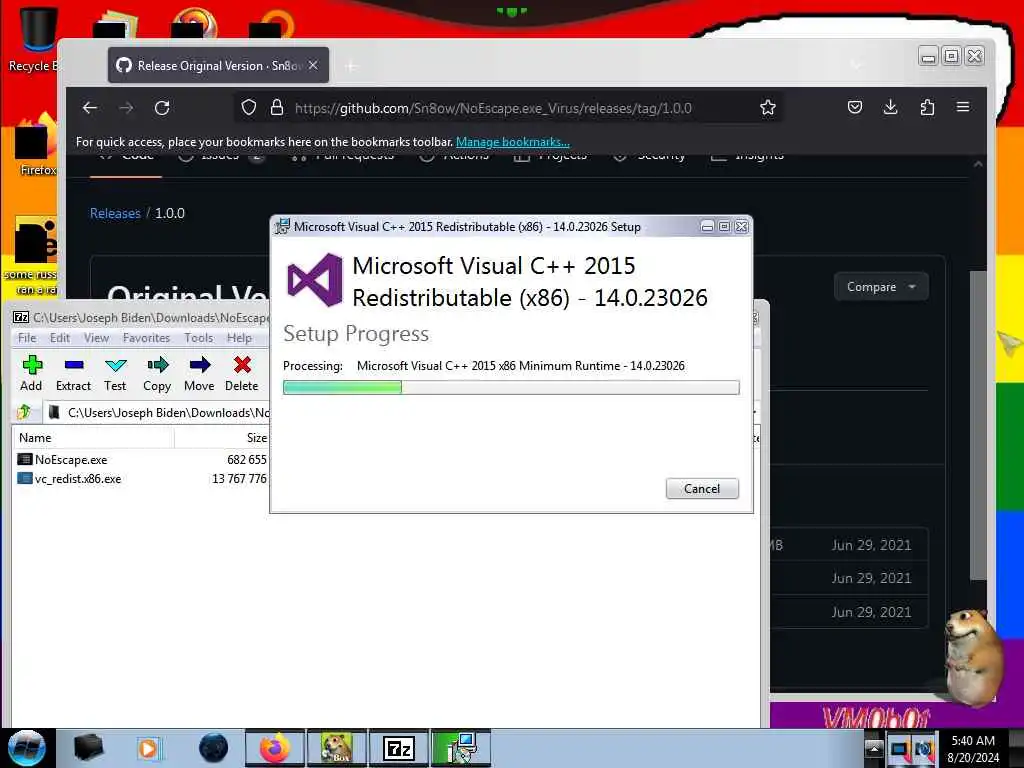This screenshot has width=1024, height=768.
Task: Open Firefox hamburger application menu
Action: coord(963,107)
